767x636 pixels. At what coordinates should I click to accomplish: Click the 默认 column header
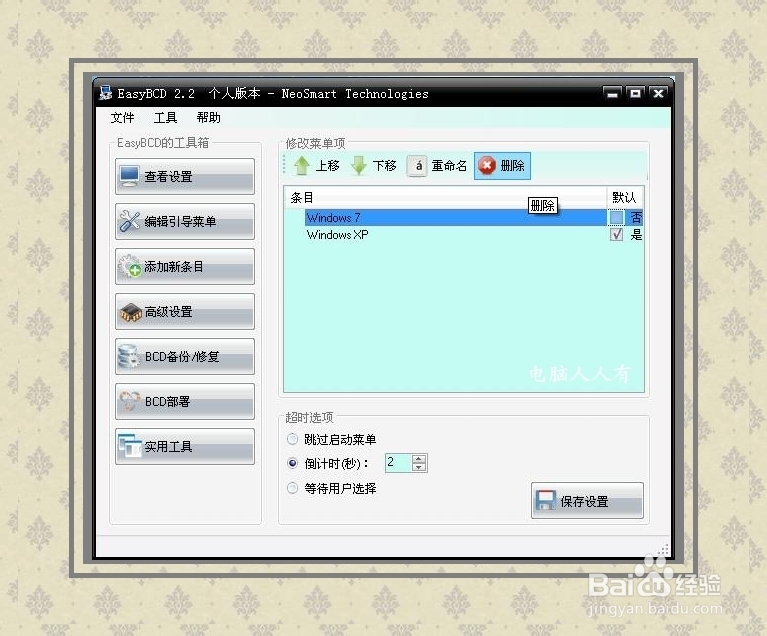(625, 197)
